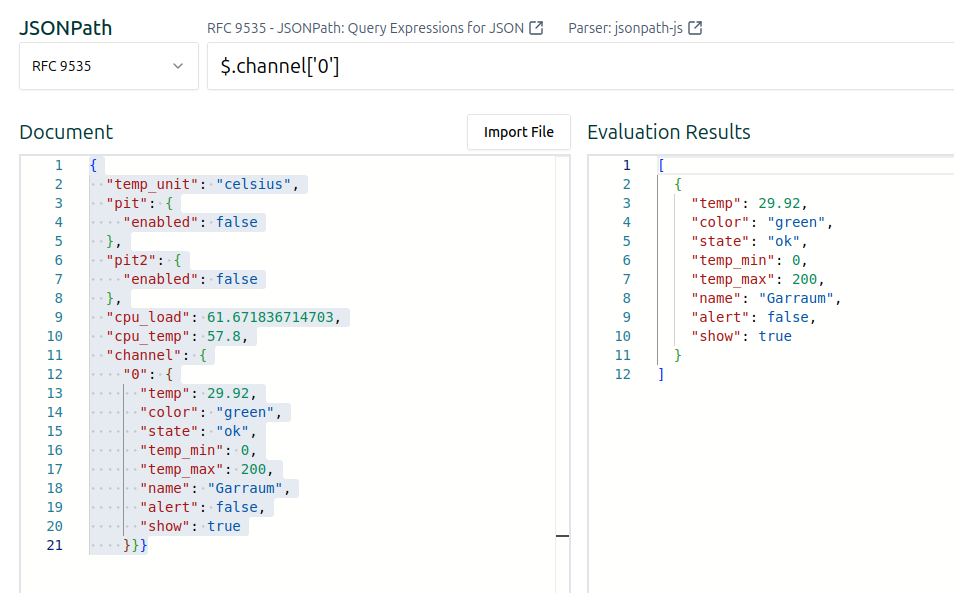Click the scrollbar marker near line 21
Image resolution: width=954 pixels, height=593 pixels.
click(x=563, y=536)
